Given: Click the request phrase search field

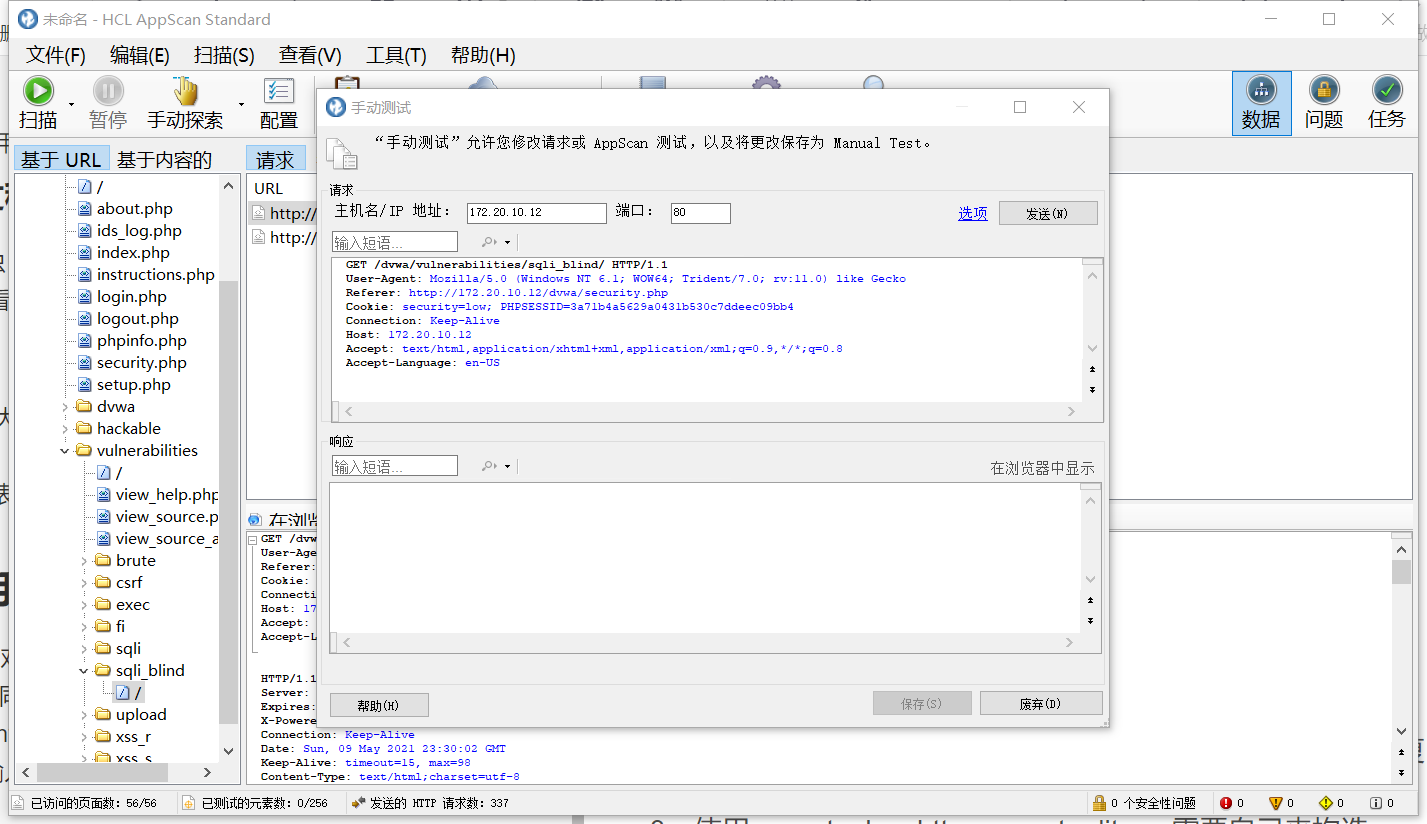Looking at the screenshot, I should (395, 242).
